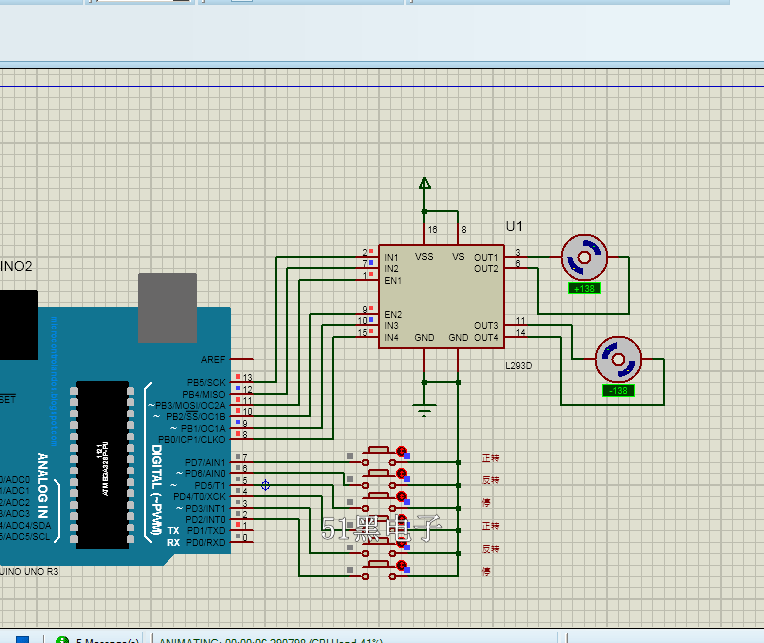Click the PB4/MISO pin label
764x643 pixels.
click(204, 394)
